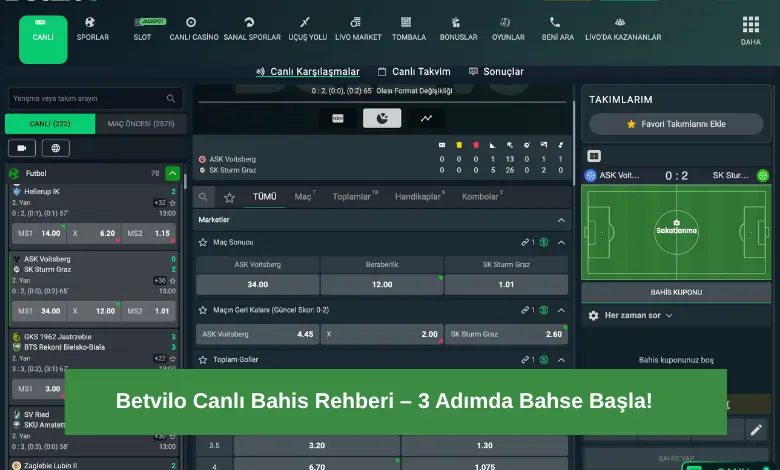Viewport: 780px width, 470px height.
Task: Show favorite markets star tab
Action: coord(229,197)
